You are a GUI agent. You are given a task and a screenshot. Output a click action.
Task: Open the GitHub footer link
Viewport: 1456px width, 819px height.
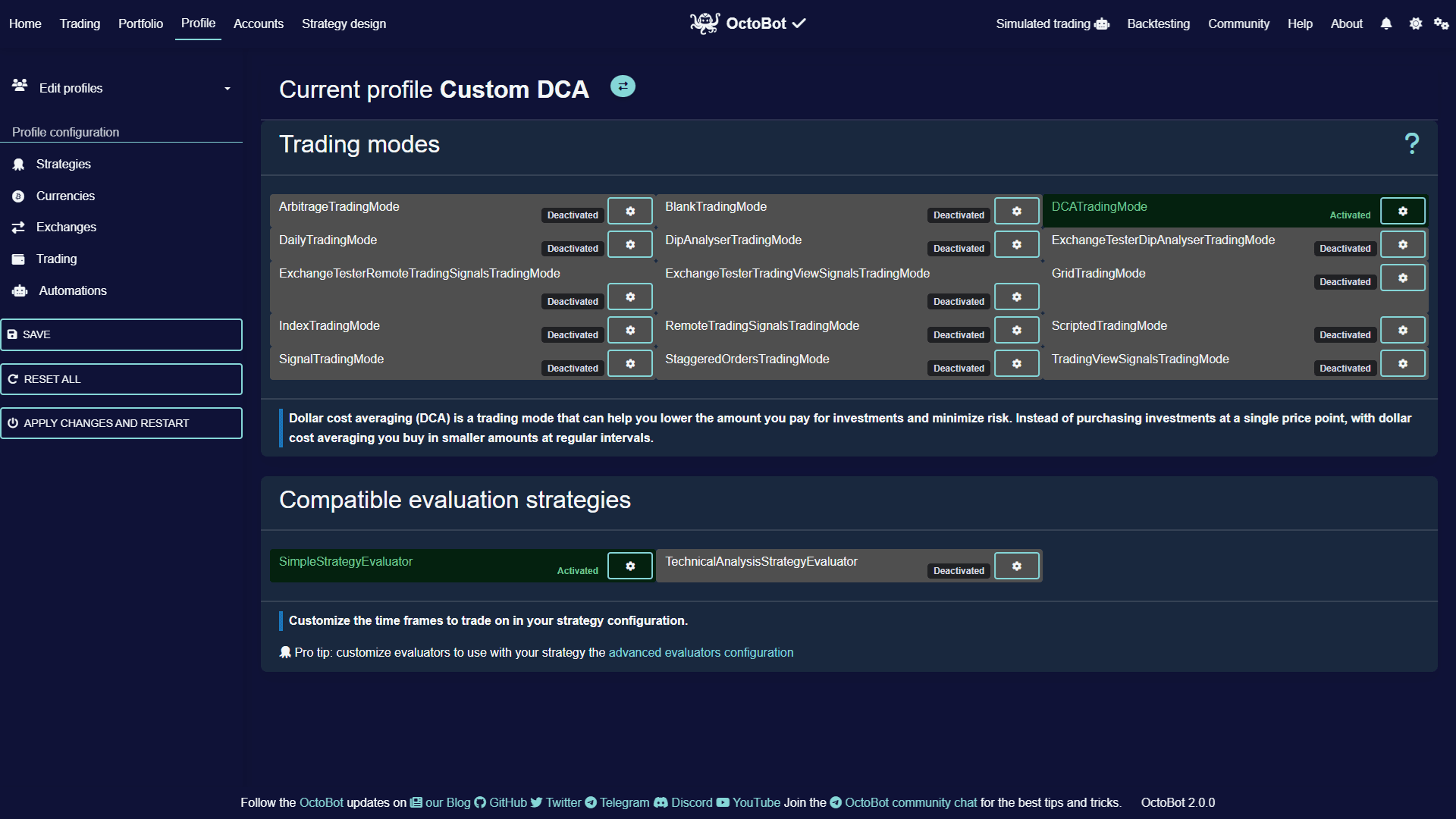500,802
